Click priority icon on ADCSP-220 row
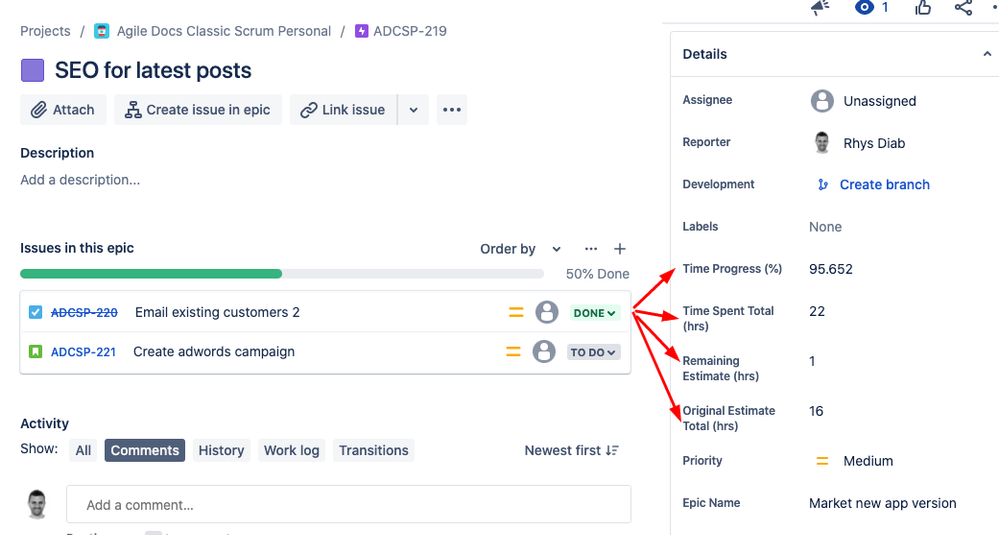 coord(516,312)
